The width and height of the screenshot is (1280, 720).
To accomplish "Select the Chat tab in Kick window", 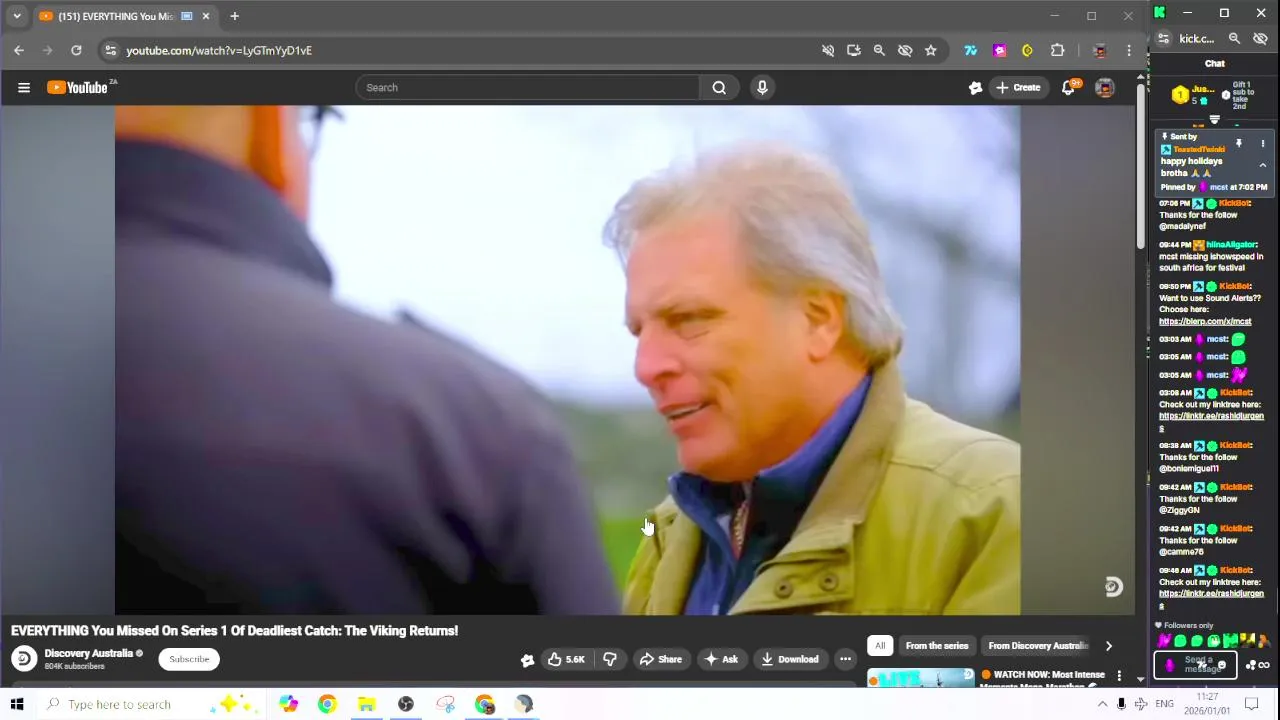I will [1214, 63].
